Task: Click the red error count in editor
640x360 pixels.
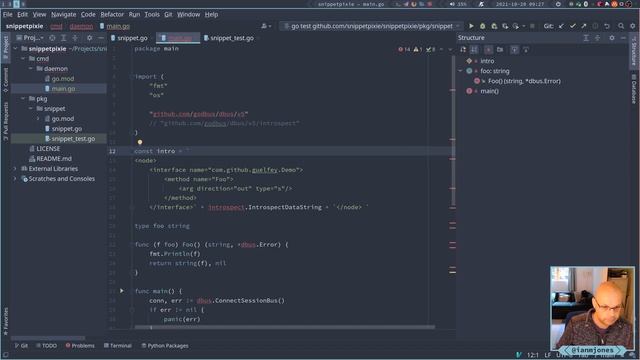Action: [404, 49]
